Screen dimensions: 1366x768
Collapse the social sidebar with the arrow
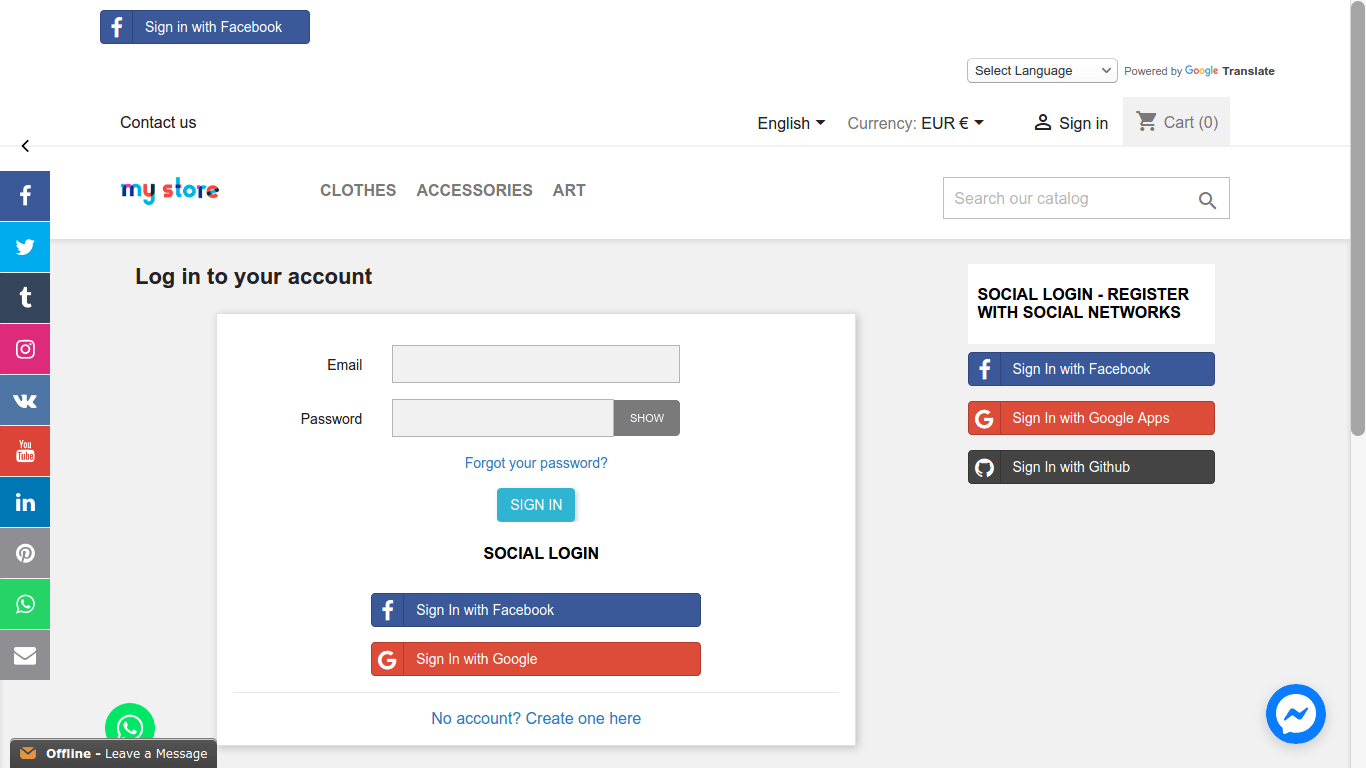(x=25, y=146)
